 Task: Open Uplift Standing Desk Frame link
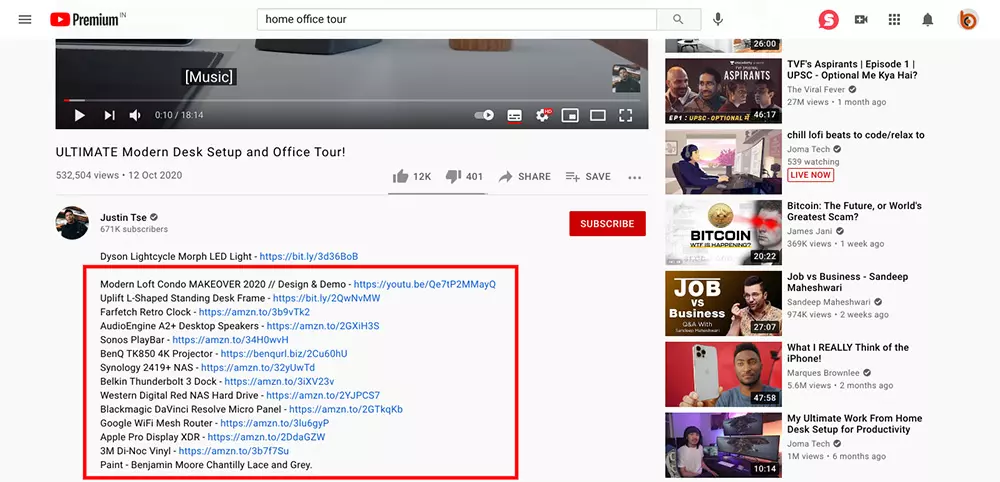[327, 298]
